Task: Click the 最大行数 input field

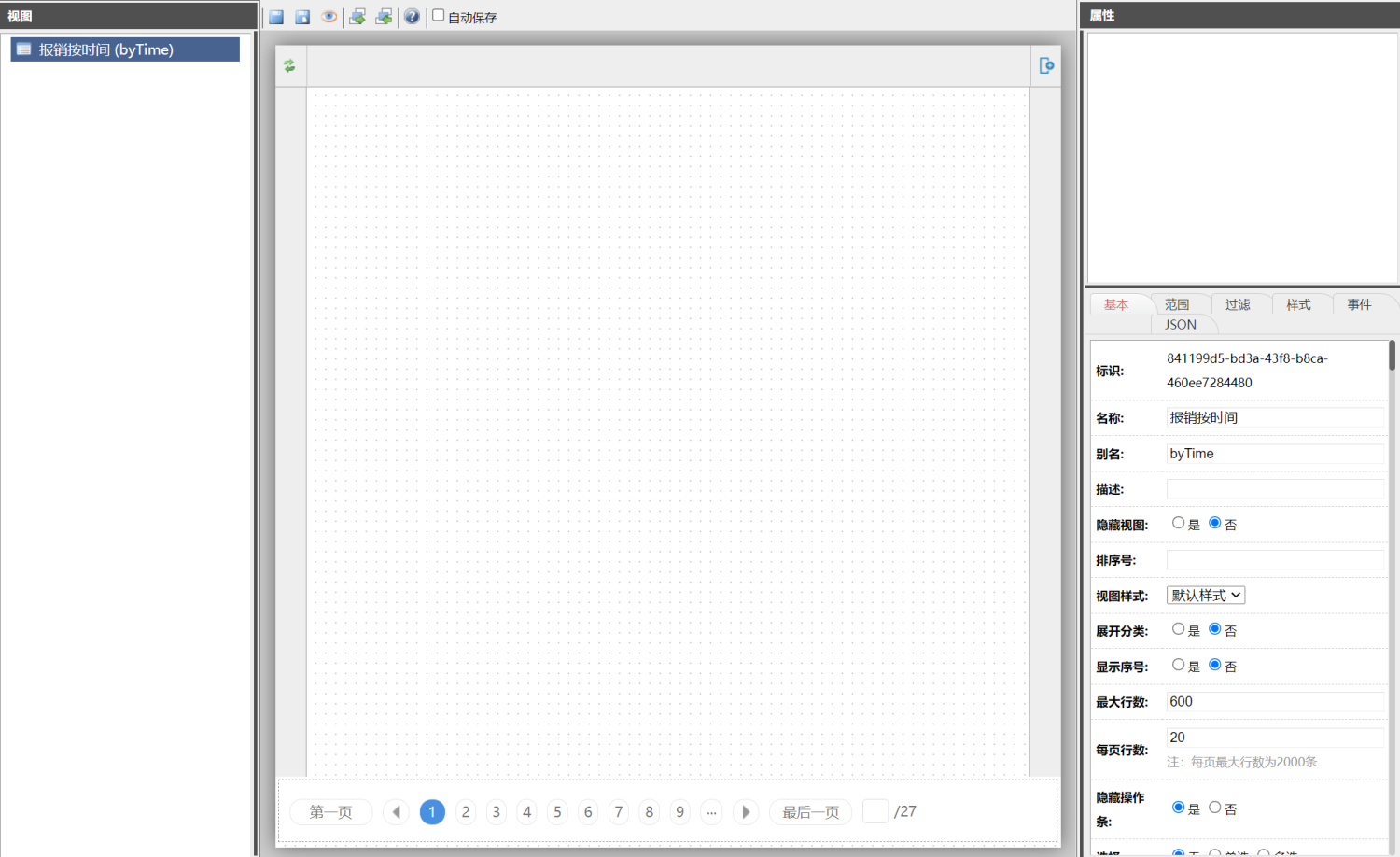Action: (x=1274, y=702)
